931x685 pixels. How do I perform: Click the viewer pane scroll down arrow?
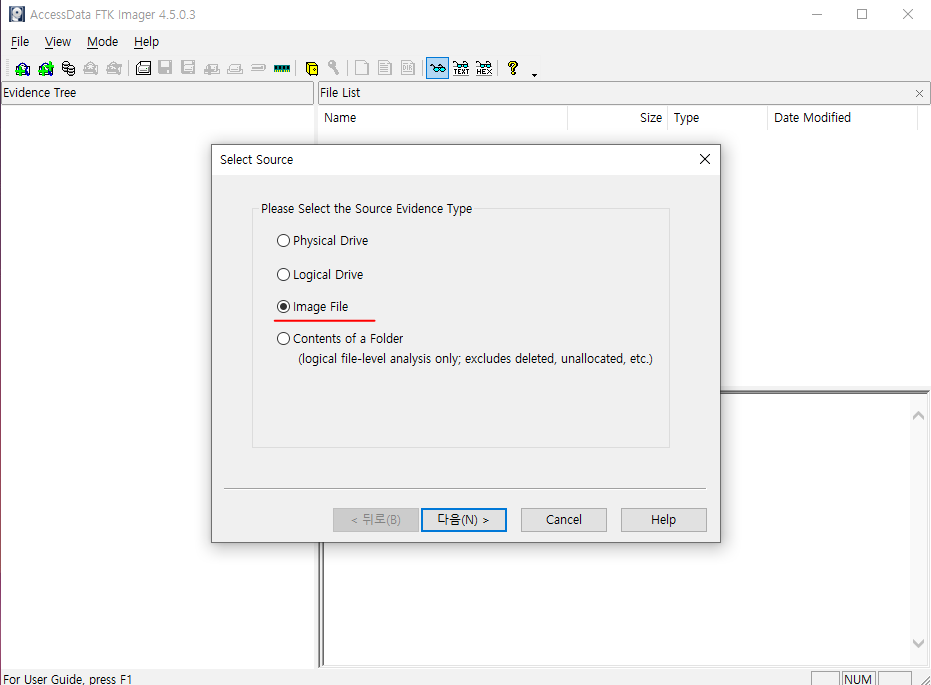pos(918,643)
